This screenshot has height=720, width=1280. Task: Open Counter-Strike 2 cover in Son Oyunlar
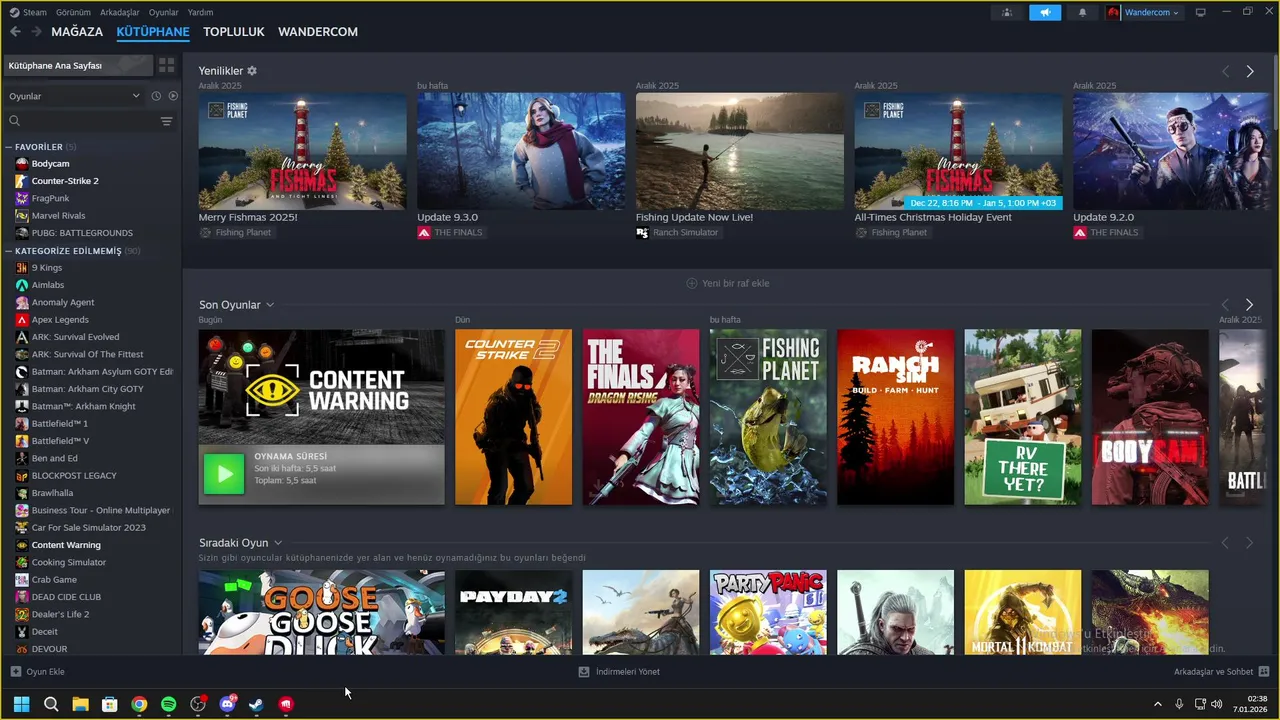point(514,417)
